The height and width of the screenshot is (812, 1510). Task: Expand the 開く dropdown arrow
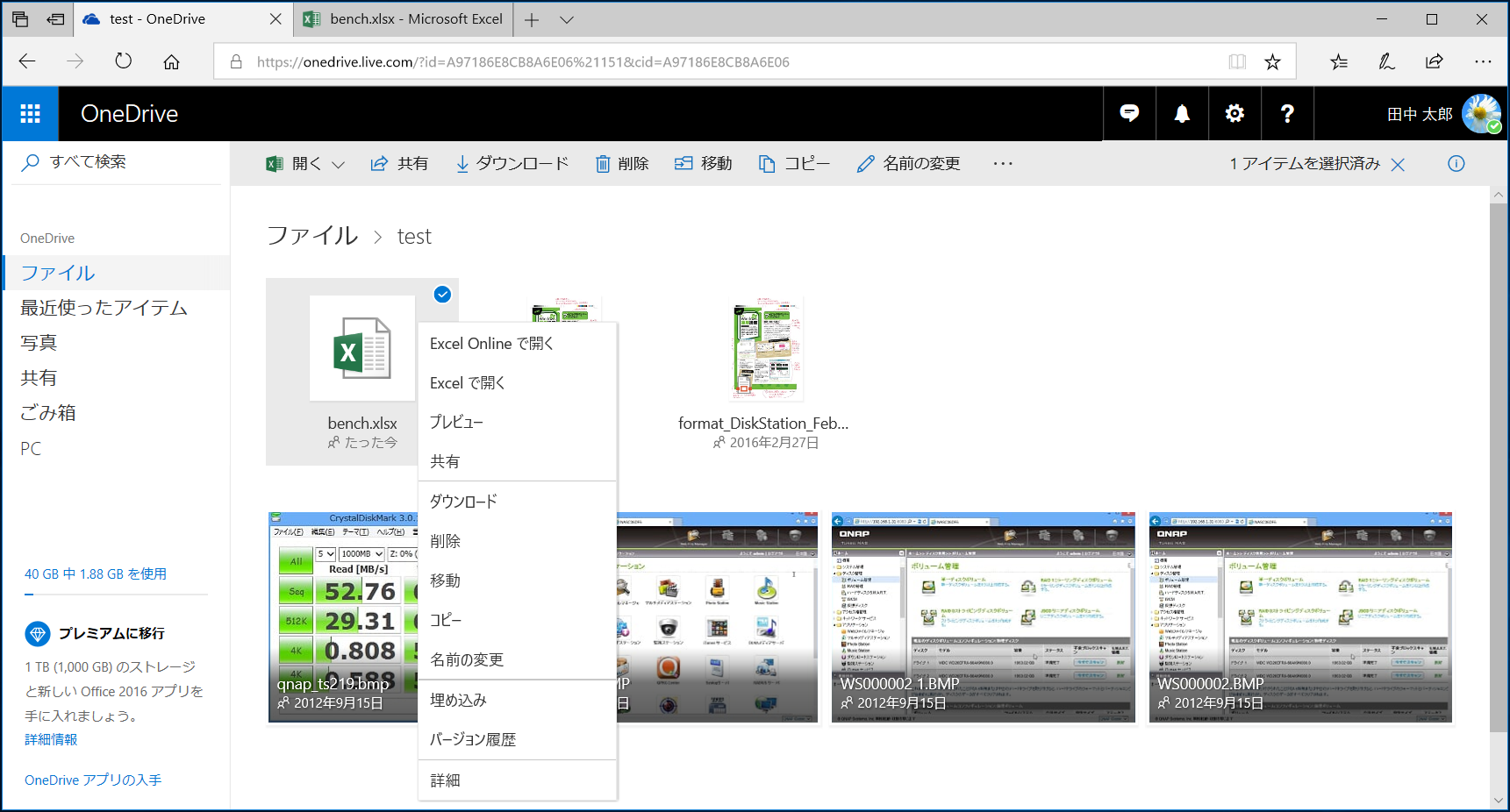tap(338, 163)
